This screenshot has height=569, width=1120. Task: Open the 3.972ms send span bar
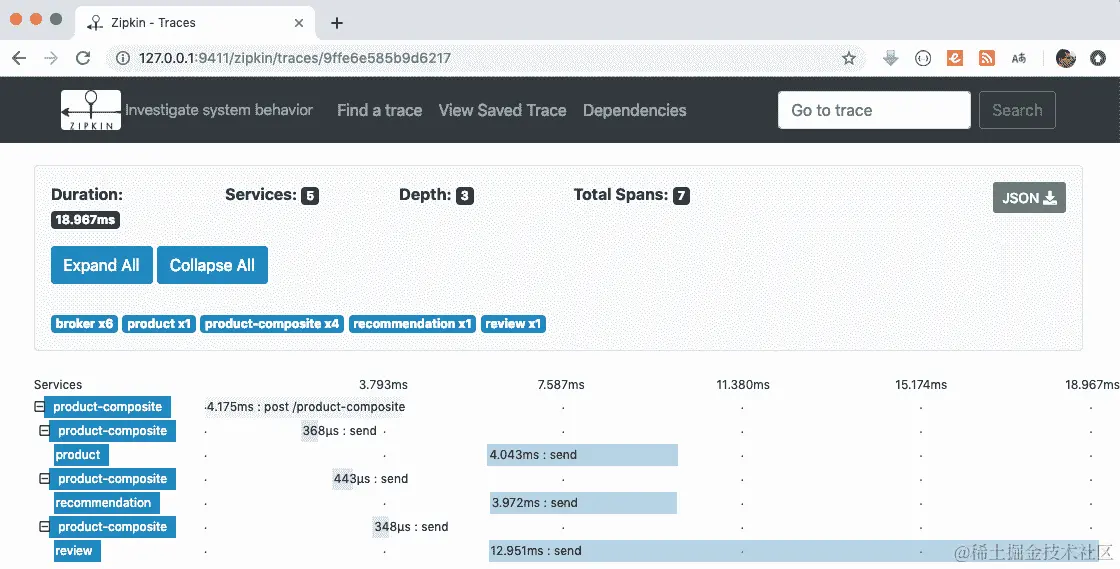[583, 503]
